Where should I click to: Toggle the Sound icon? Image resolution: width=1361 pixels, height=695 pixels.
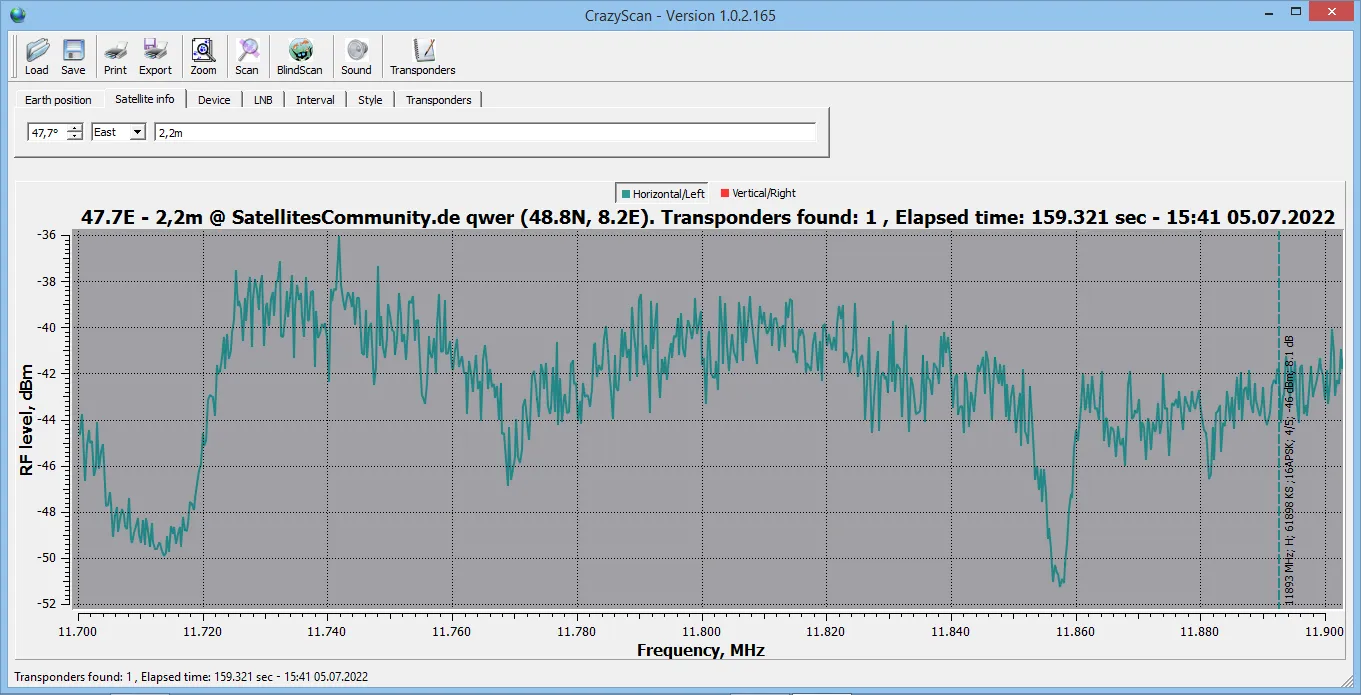[356, 56]
